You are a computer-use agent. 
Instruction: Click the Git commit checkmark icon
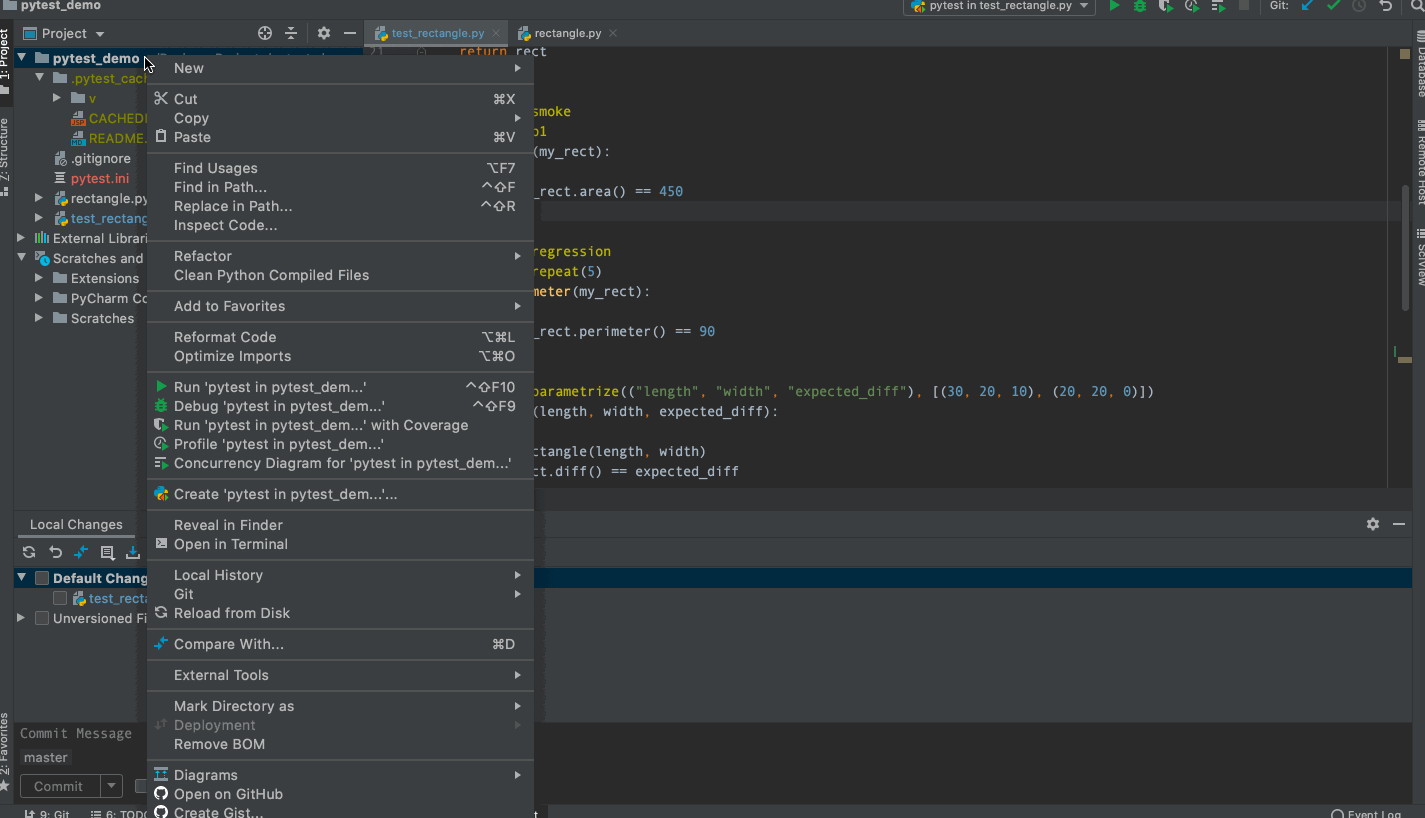(x=1333, y=6)
